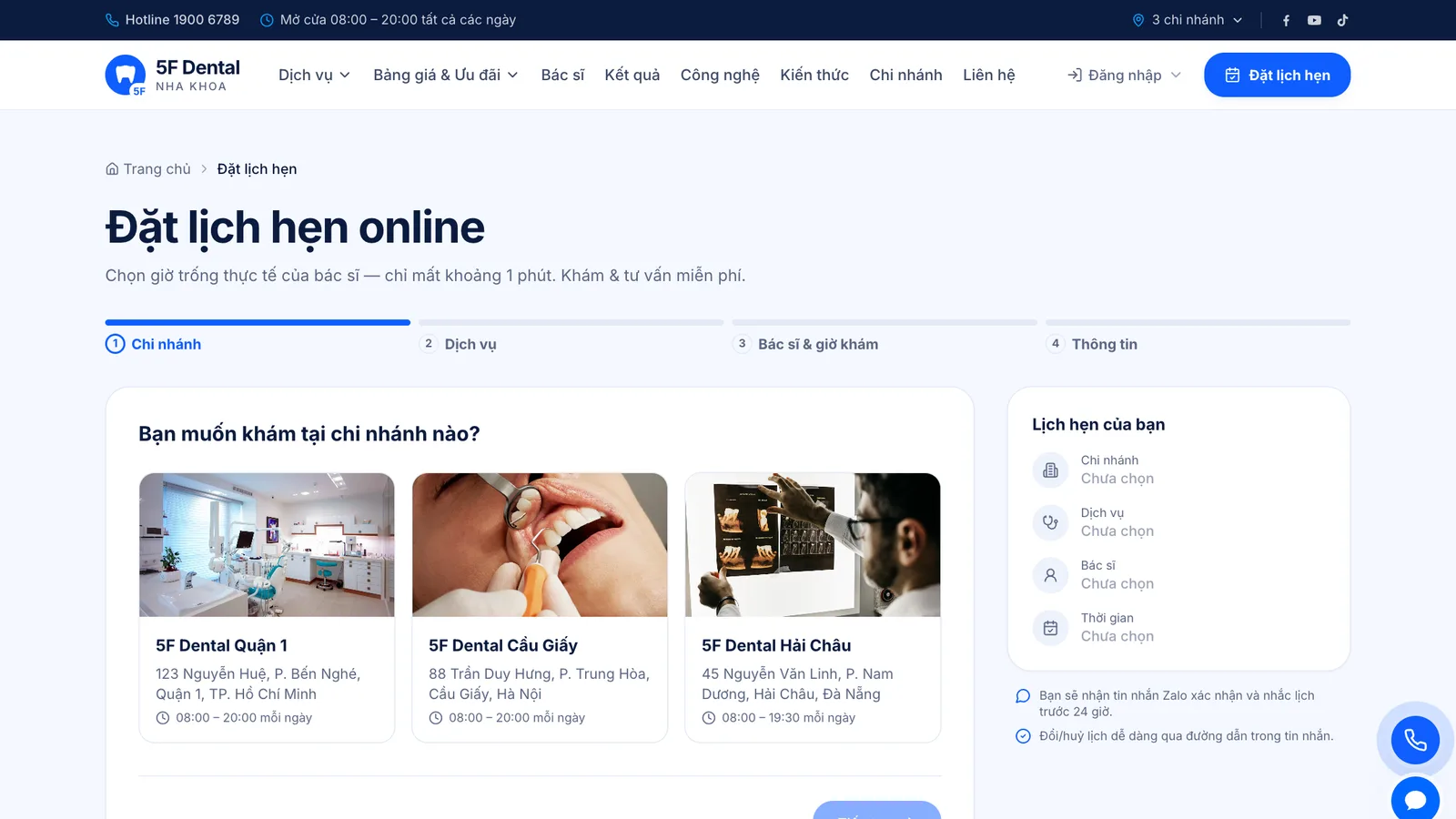Open the Kết quả menu item
1456x819 pixels.
tap(632, 75)
